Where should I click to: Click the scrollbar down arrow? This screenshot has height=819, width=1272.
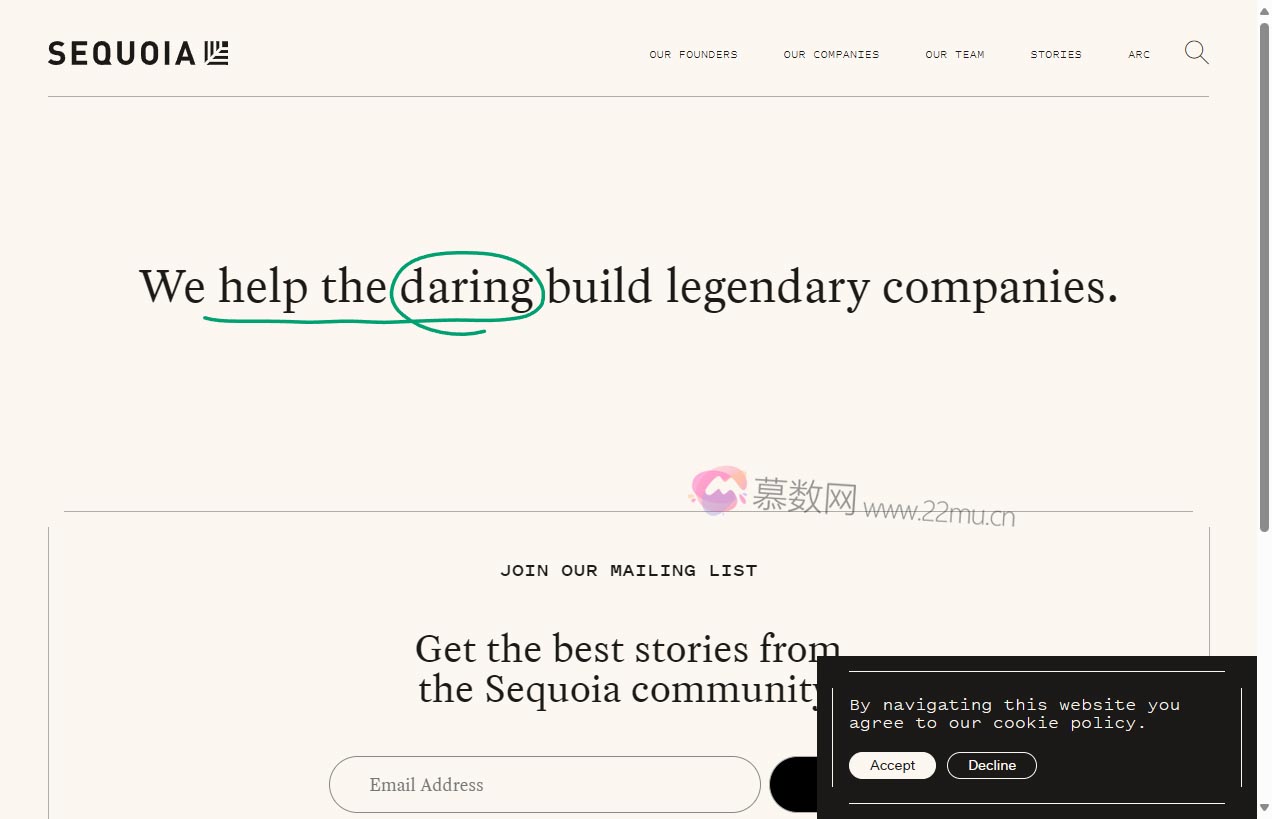tap(1264, 808)
